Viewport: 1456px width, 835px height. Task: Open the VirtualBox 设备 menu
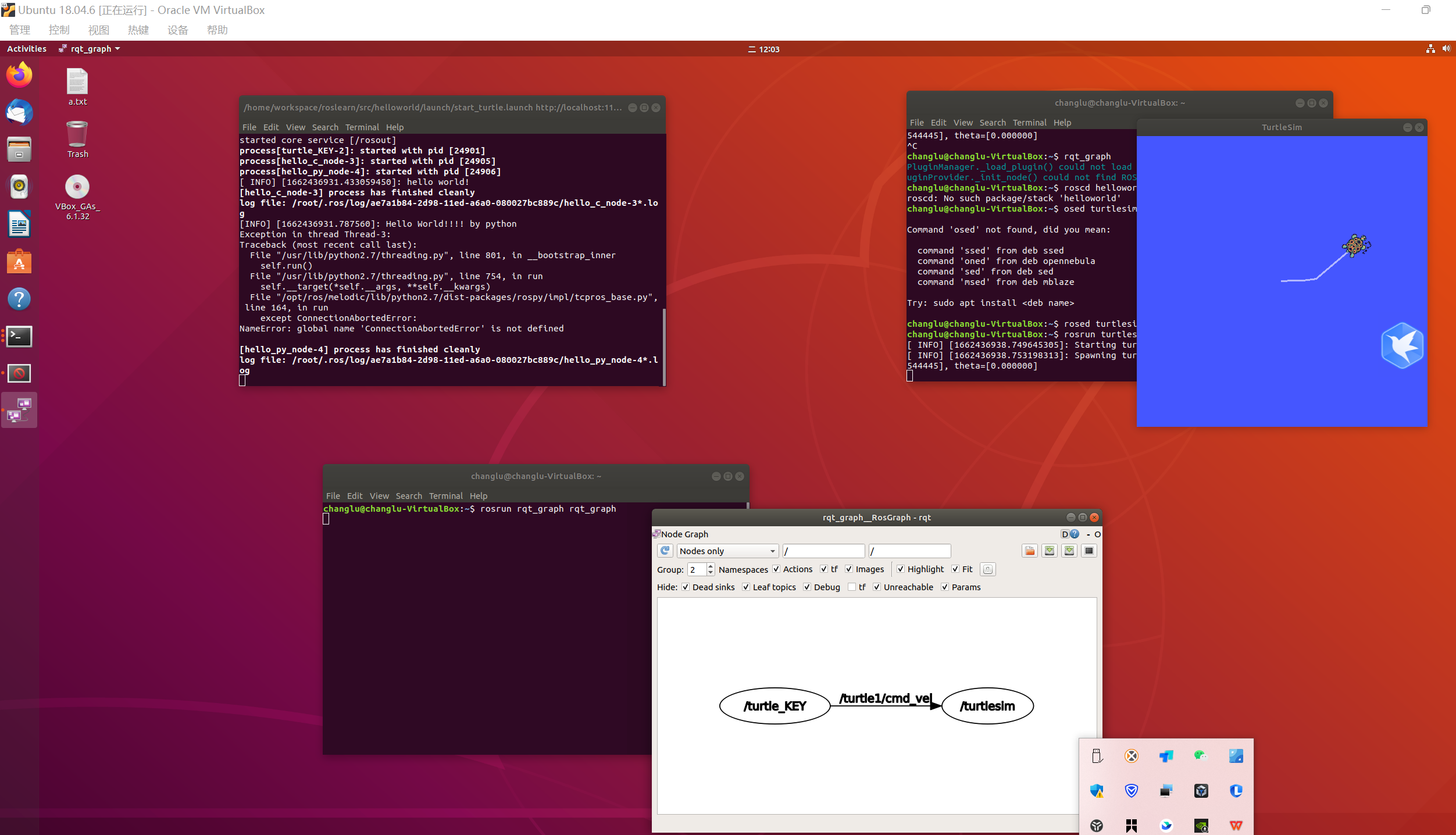click(178, 30)
